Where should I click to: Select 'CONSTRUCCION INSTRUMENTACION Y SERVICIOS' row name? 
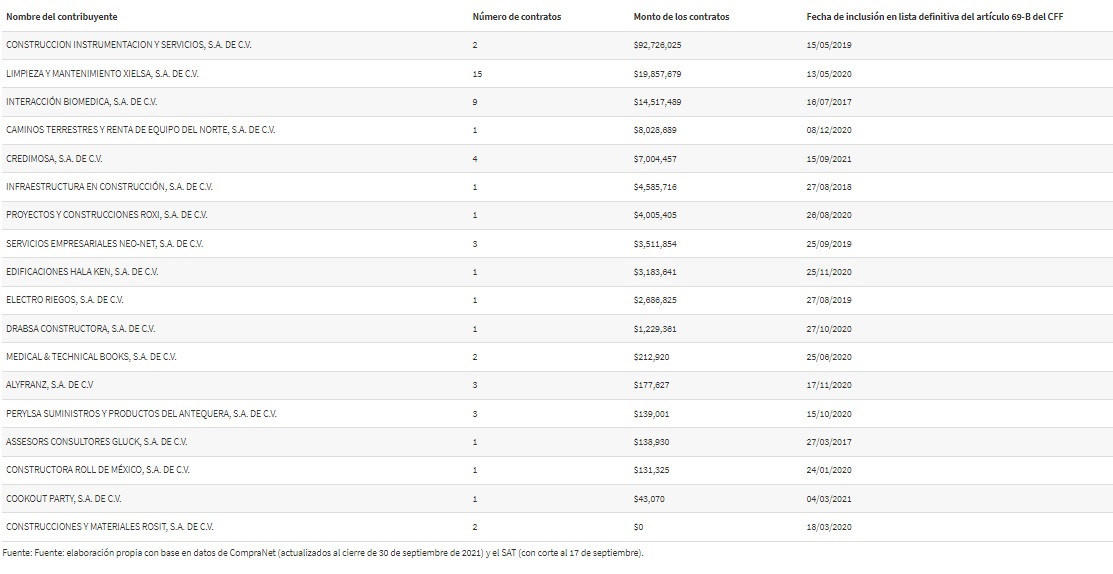[128, 45]
